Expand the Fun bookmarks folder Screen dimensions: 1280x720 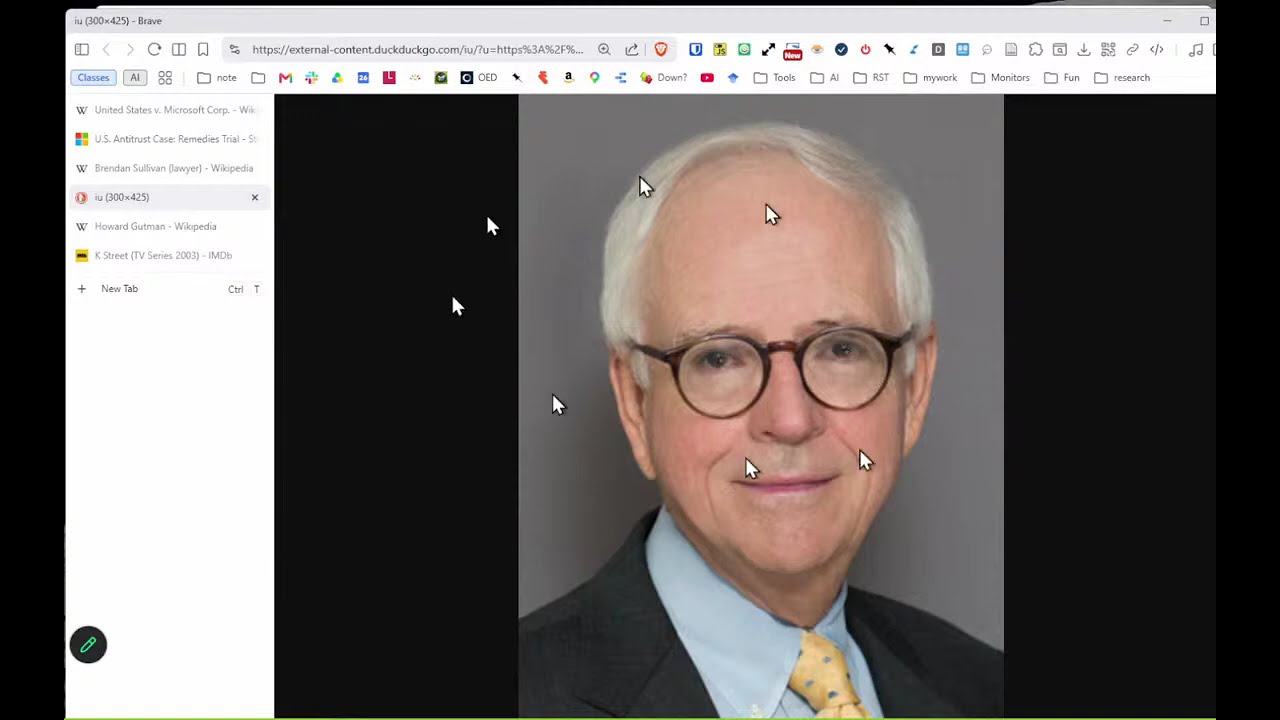(x=1061, y=77)
